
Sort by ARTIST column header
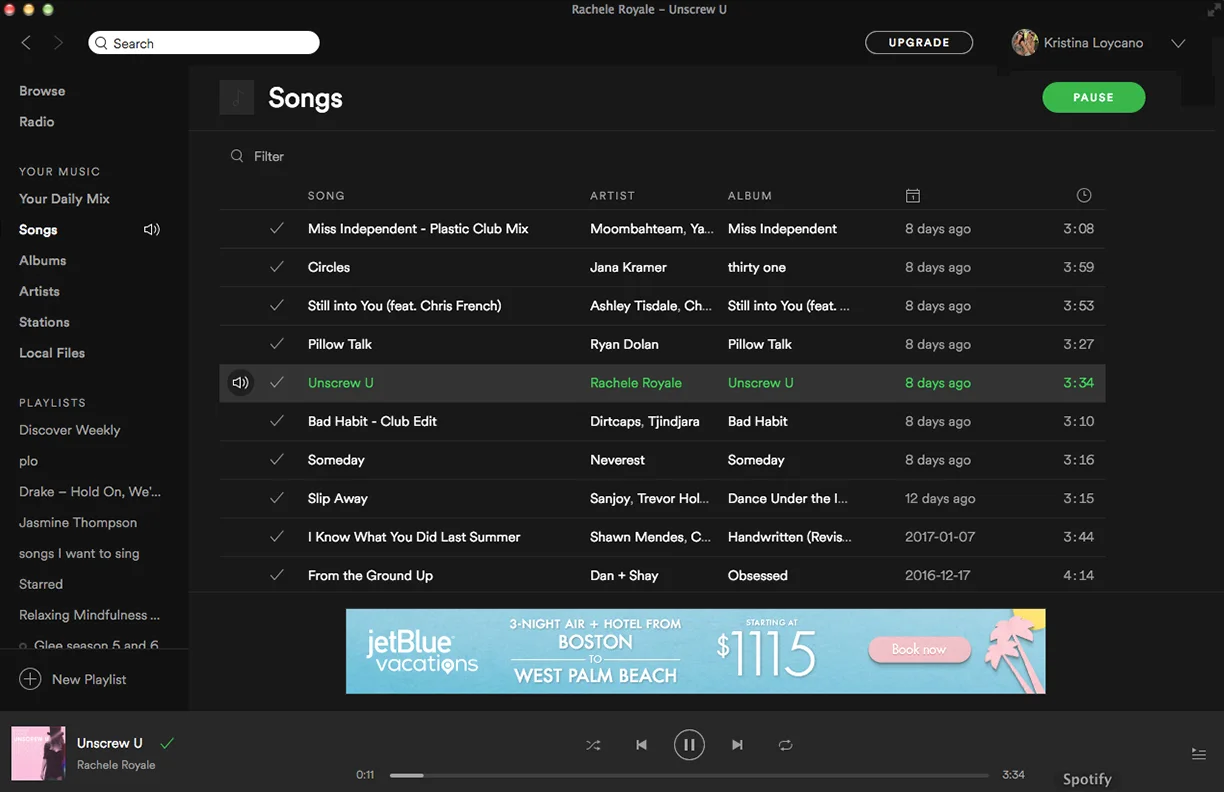(x=612, y=196)
